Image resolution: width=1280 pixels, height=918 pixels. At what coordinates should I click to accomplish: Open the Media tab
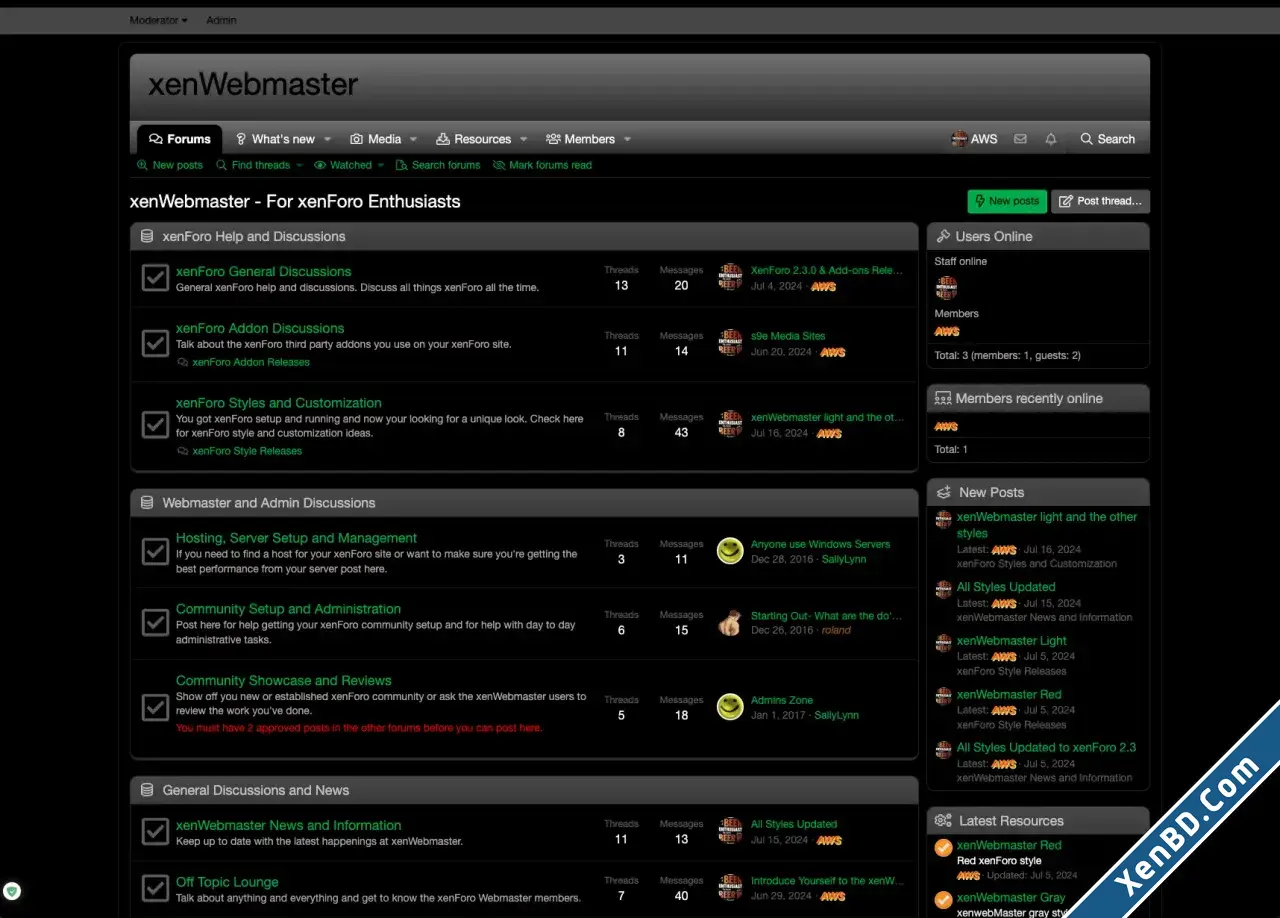[376, 139]
